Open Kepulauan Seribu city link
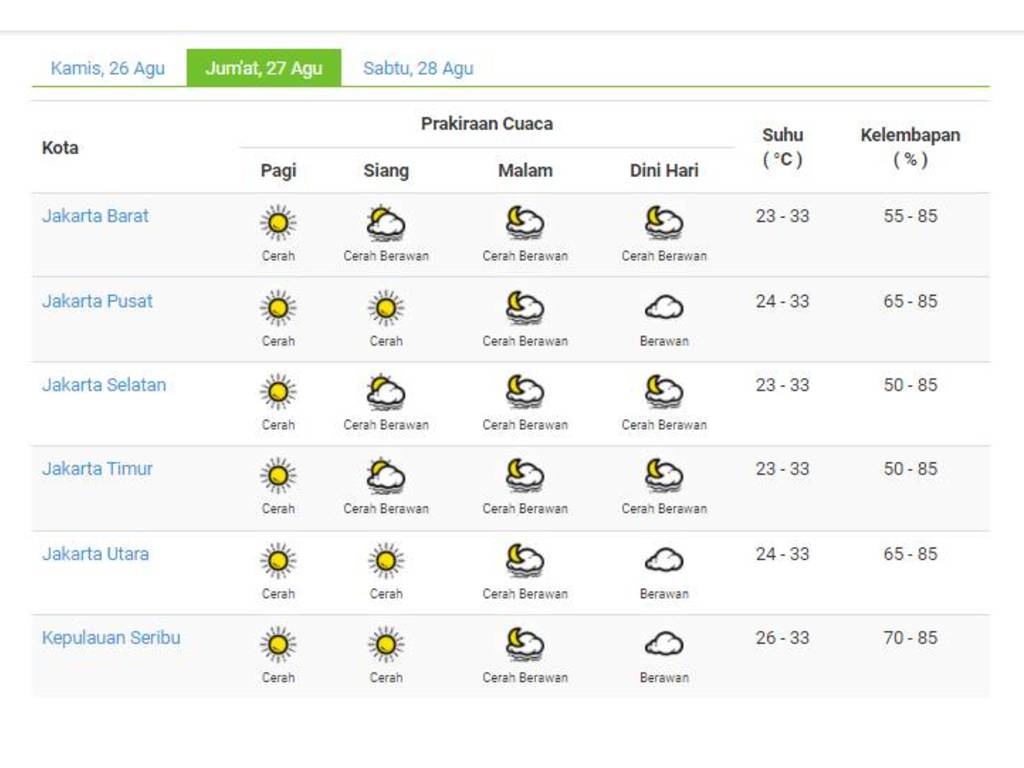The width and height of the screenshot is (1024, 768). 111,638
